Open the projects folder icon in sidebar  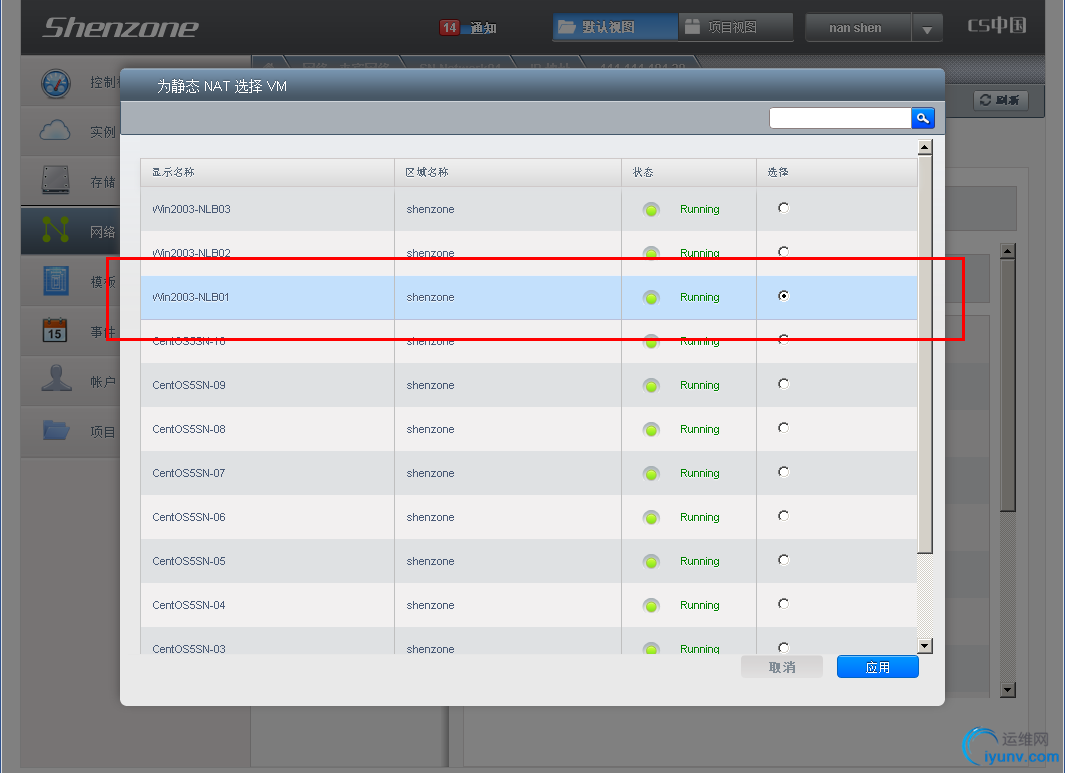coord(56,430)
